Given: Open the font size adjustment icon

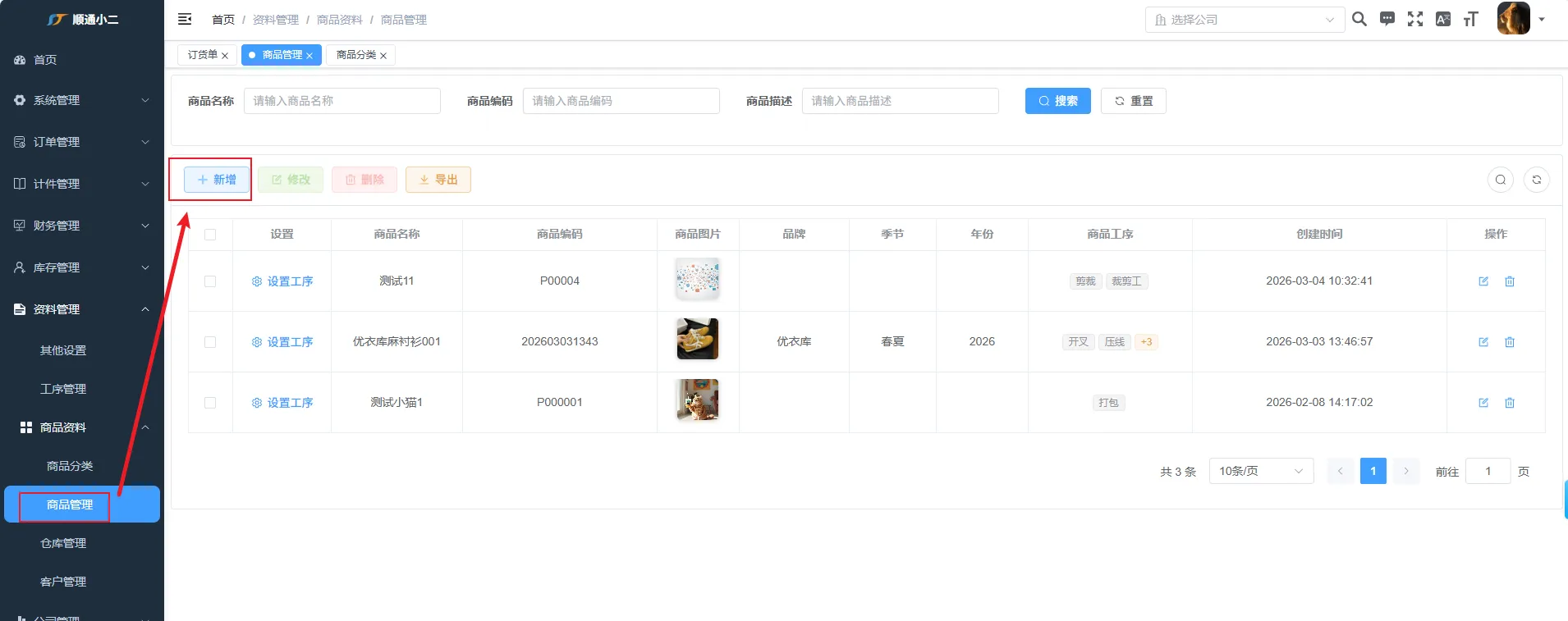Looking at the screenshot, I should pos(1470,19).
